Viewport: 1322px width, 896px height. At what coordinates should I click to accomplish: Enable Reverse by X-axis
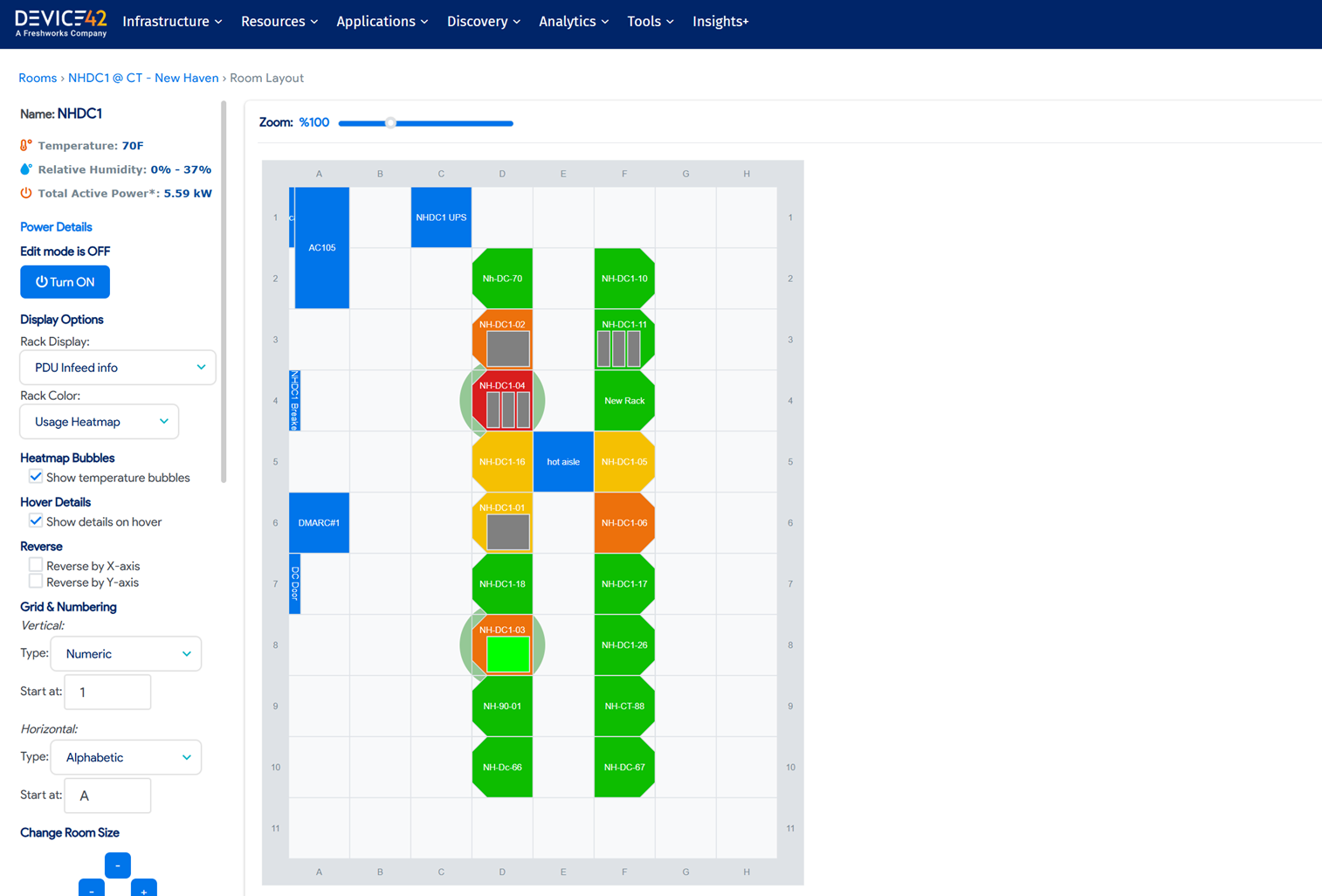tap(36, 565)
